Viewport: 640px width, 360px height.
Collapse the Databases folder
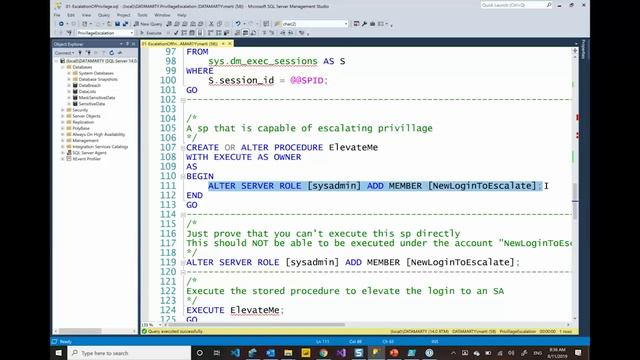[x=63, y=67]
